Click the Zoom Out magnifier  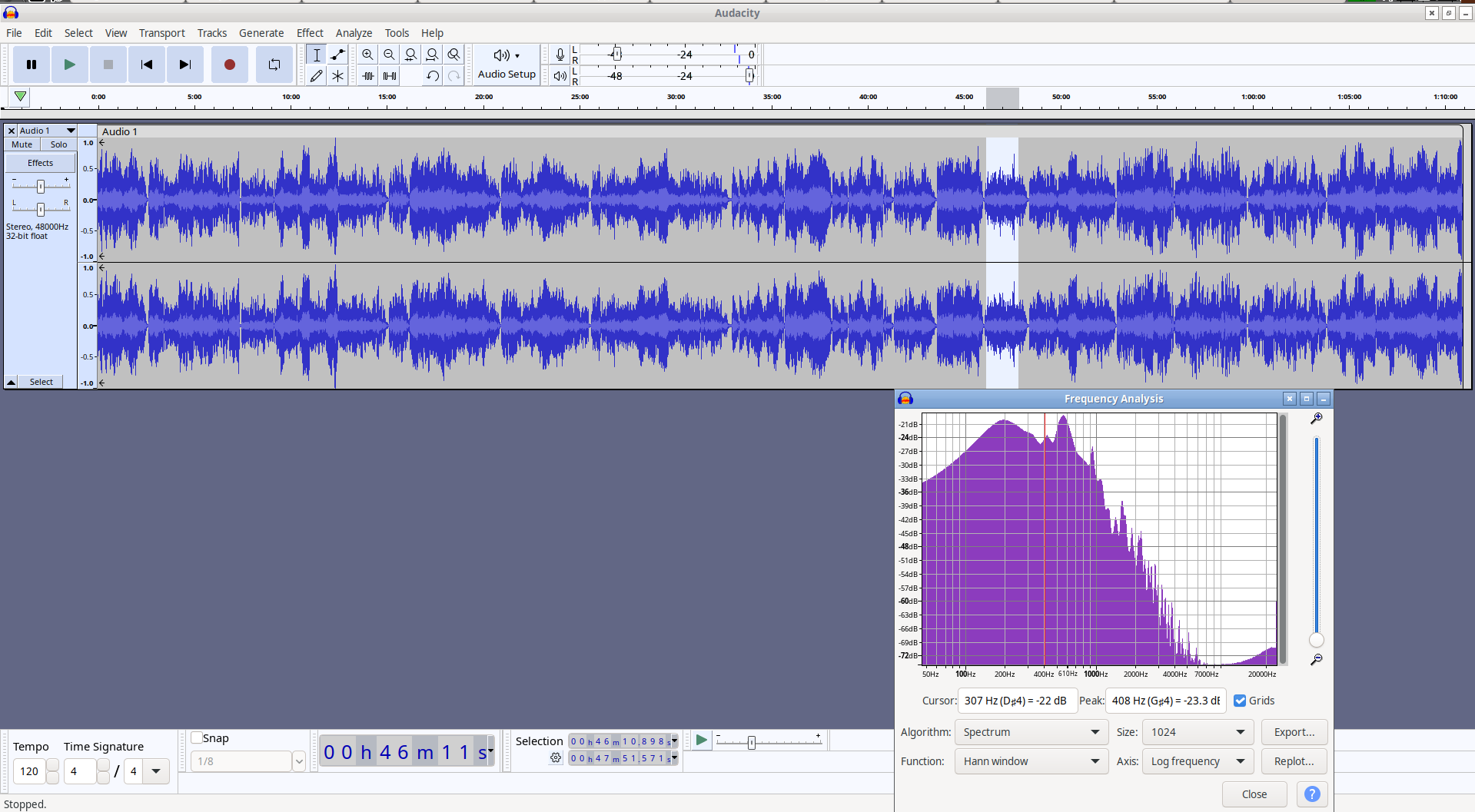[x=390, y=55]
